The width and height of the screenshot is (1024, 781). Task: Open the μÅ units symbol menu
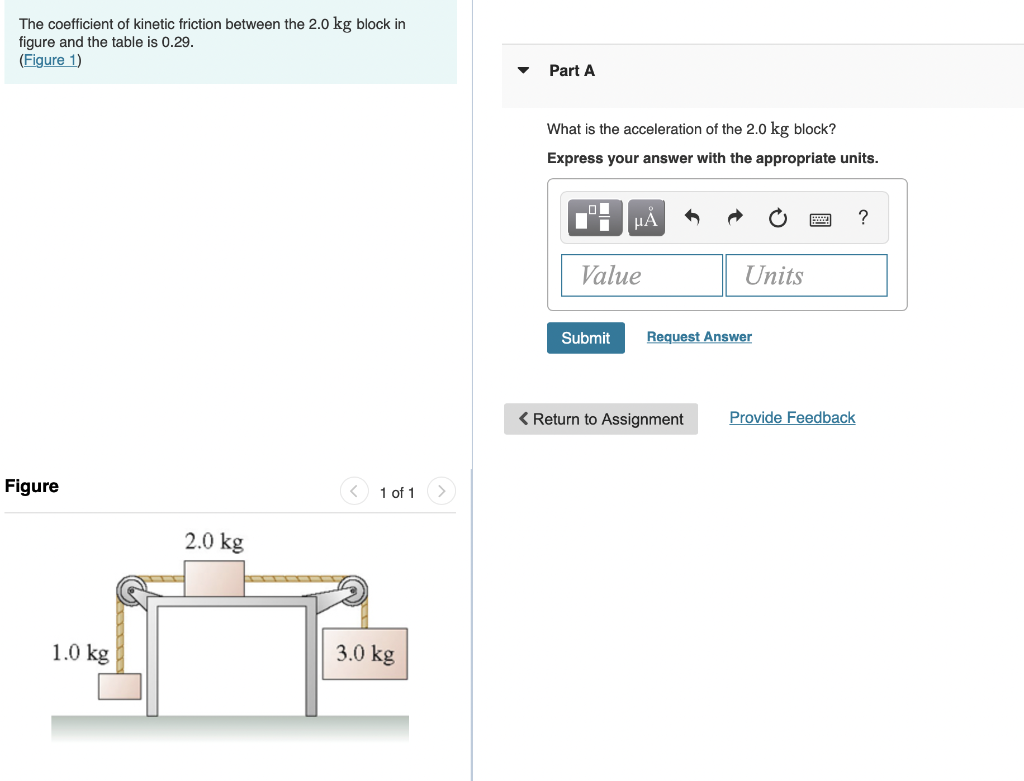645,217
